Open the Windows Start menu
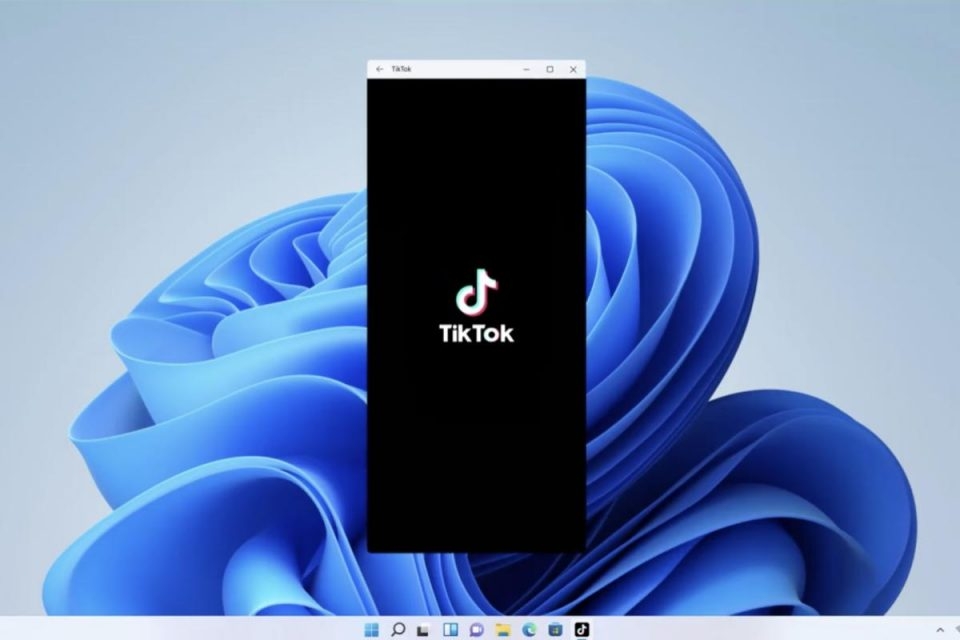 (x=372, y=629)
